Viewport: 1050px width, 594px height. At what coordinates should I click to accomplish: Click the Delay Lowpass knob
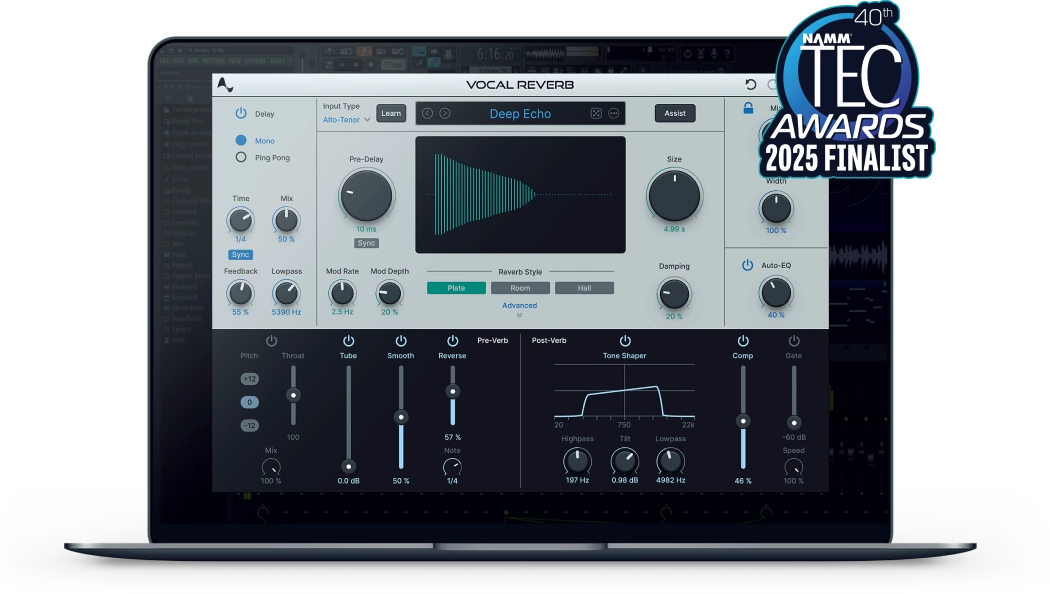click(286, 293)
